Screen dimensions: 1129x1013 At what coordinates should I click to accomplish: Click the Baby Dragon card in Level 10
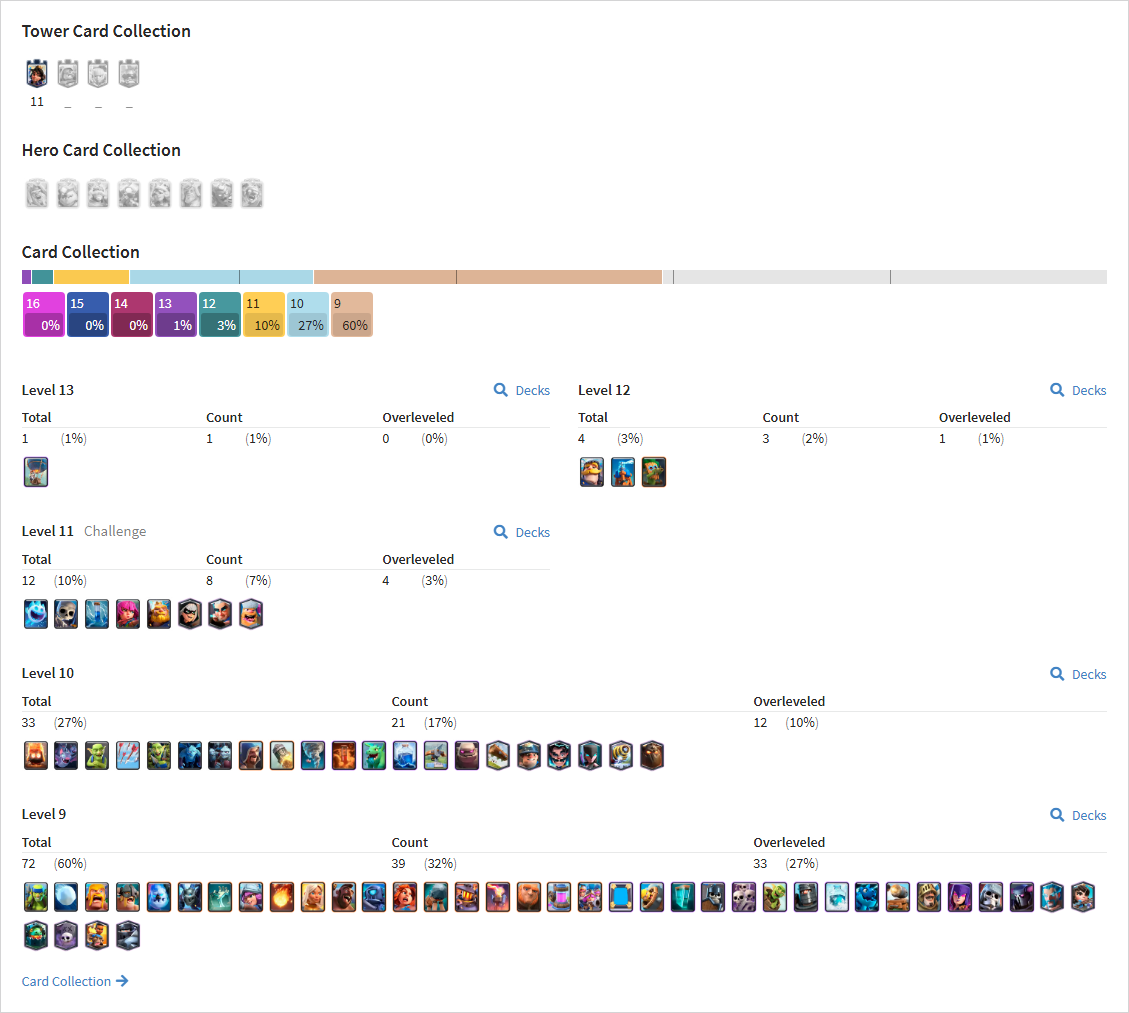click(374, 756)
